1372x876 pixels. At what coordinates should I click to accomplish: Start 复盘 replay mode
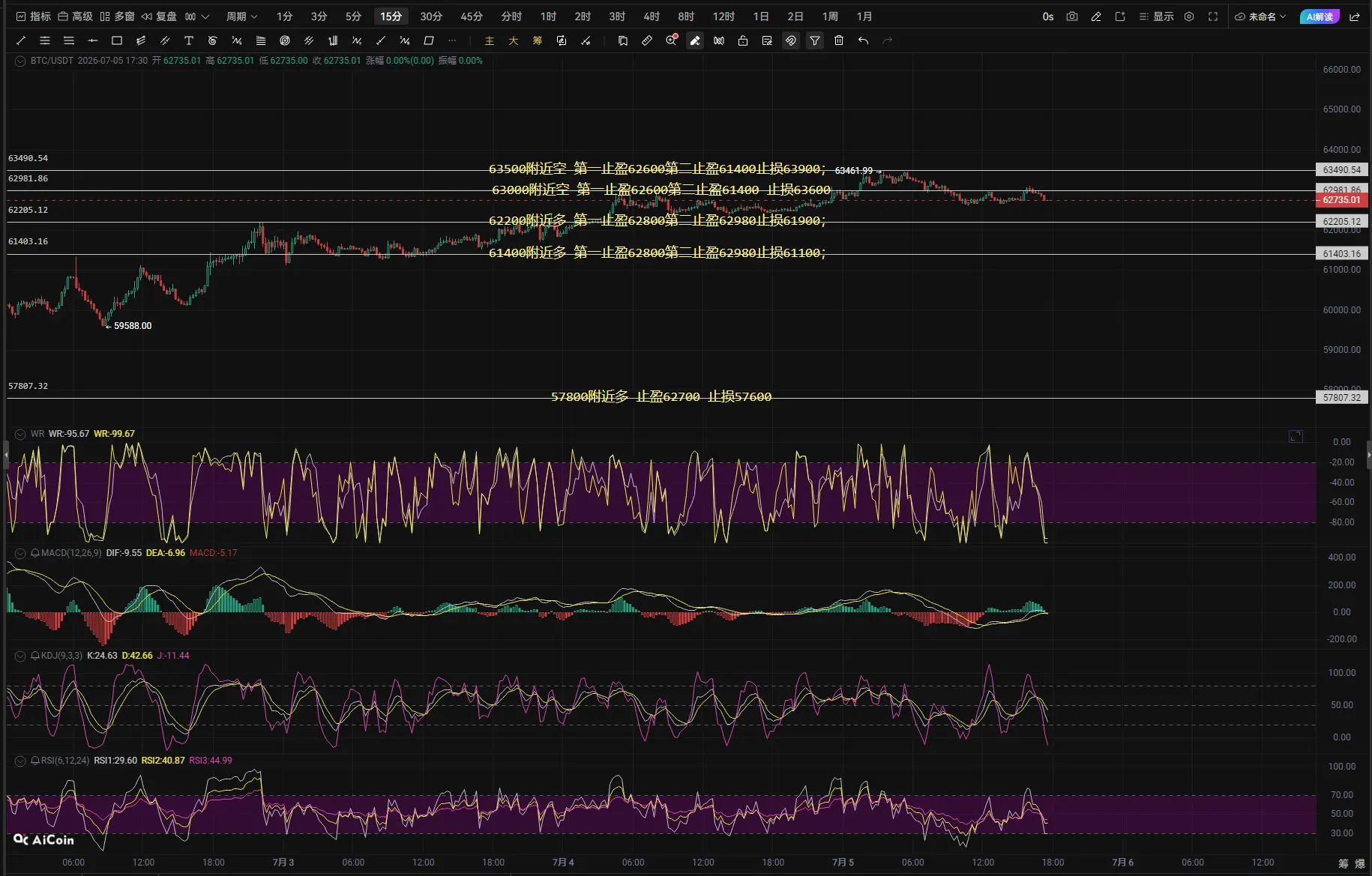click(159, 16)
